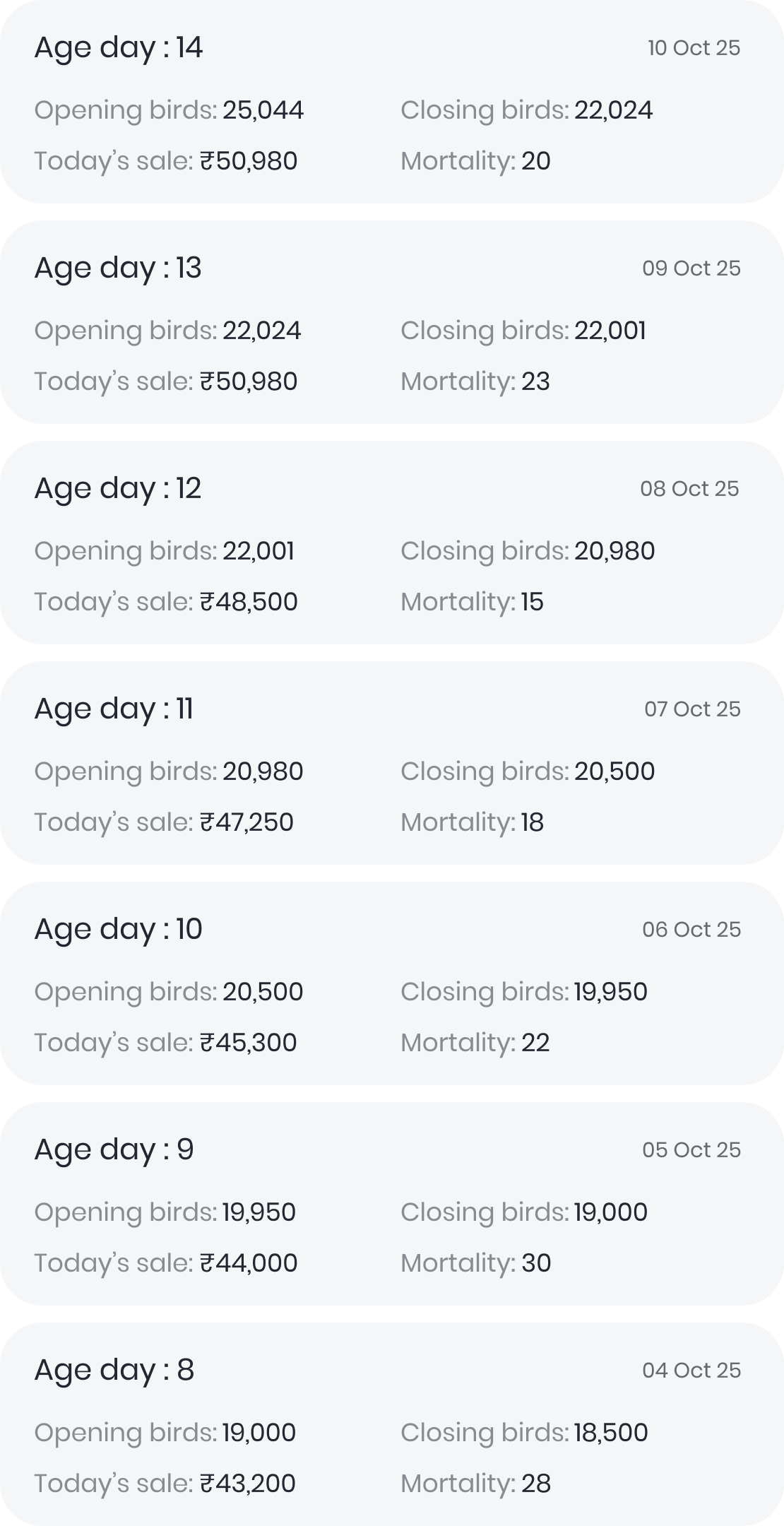This screenshot has width=784, height=1526.
Task: Select Mortality 23 on day 13
Action: pyautogui.click(x=535, y=381)
